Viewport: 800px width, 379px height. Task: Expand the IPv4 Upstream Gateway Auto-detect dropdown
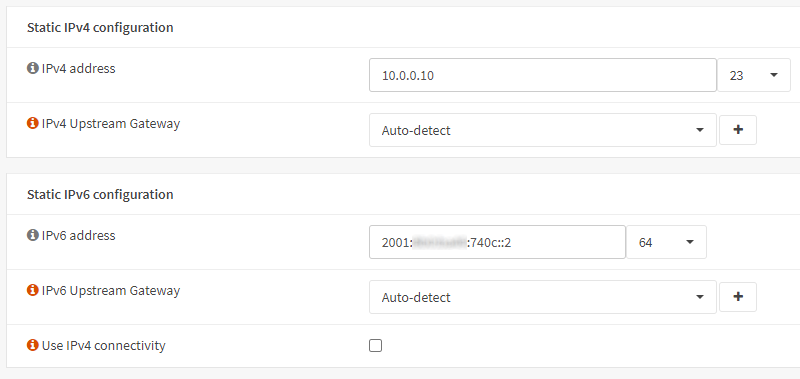[543, 130]
